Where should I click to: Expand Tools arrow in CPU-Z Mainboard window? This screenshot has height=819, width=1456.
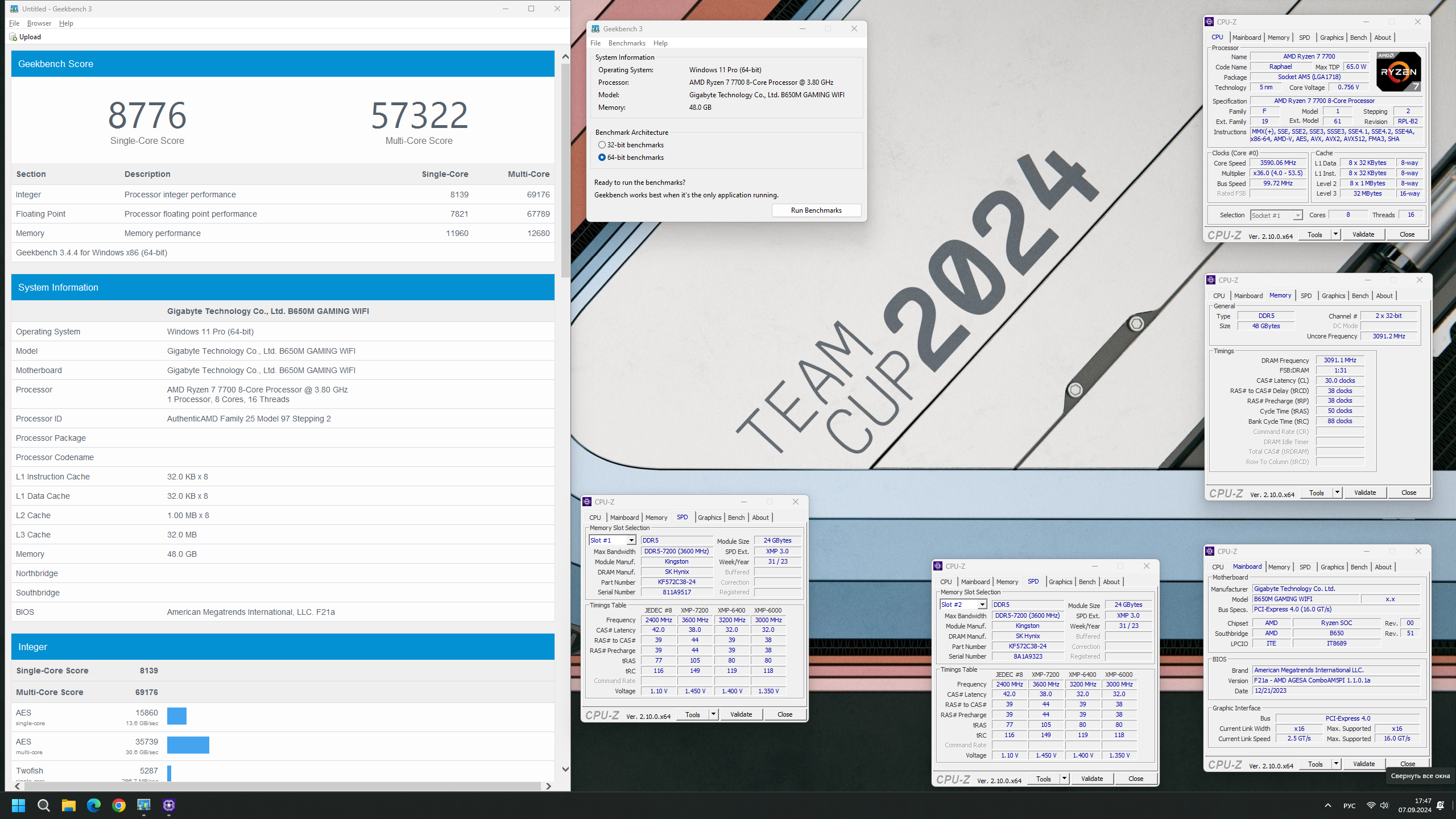pos(1336,764)
